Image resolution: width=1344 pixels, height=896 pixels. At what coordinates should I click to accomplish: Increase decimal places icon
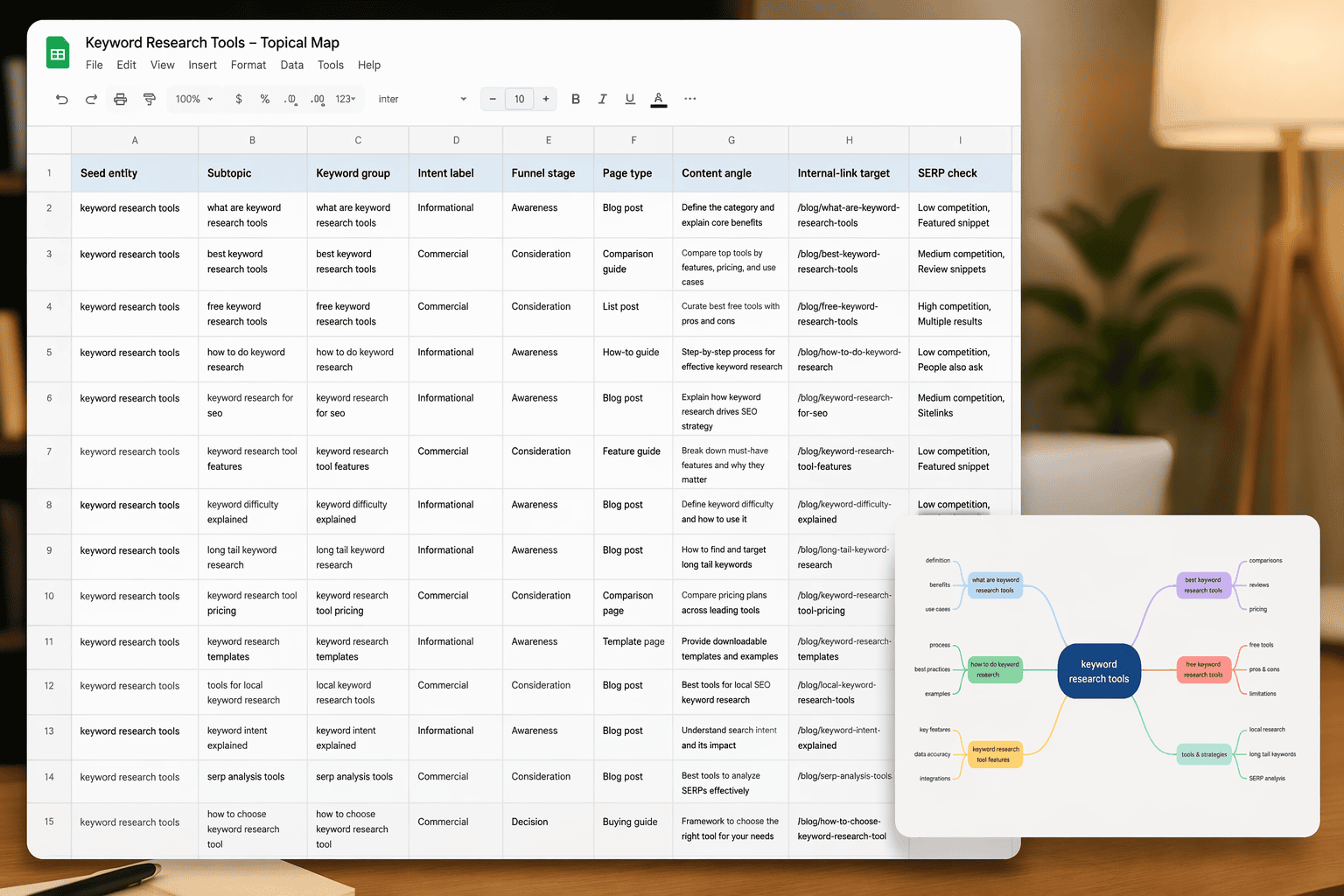(x=317, y=99)
